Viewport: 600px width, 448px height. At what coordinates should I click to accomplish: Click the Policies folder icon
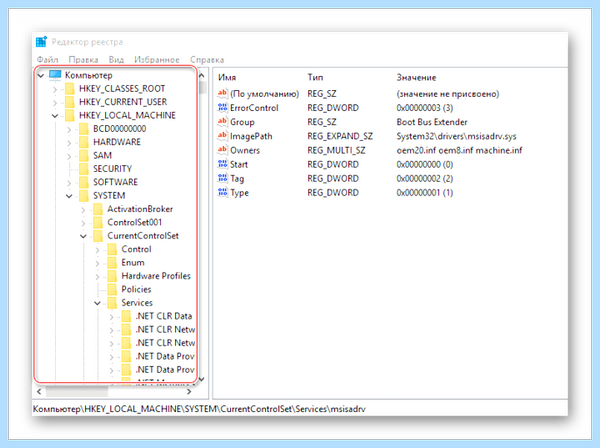pyautogui.click(x=112, y=290)
